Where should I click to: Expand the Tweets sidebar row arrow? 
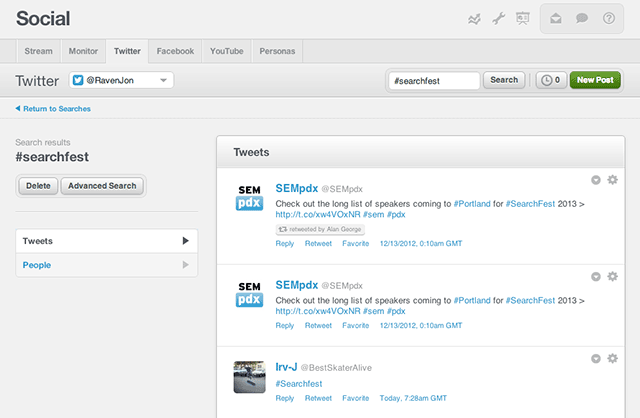point(185,241)
